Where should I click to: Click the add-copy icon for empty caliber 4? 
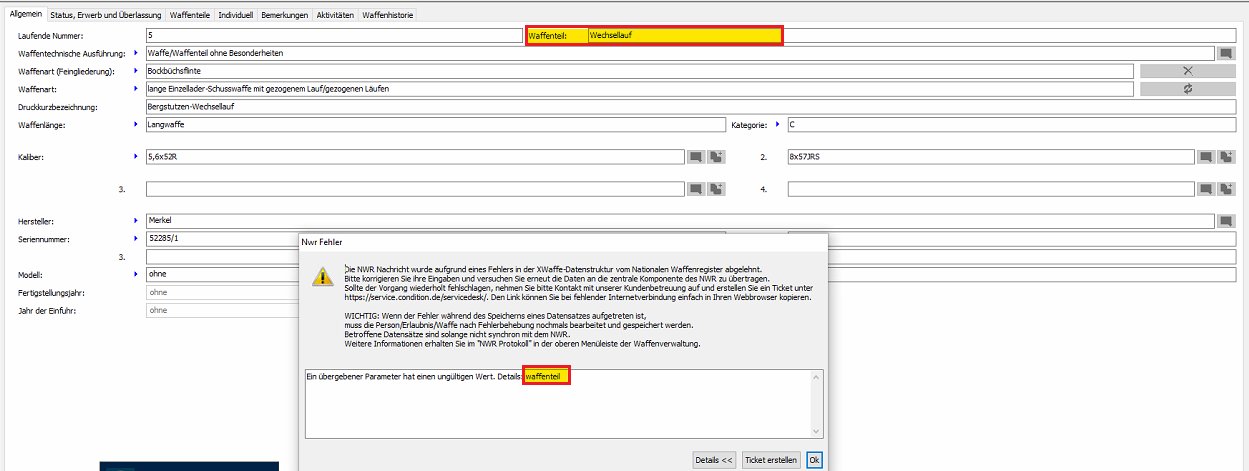[1227, 189]
